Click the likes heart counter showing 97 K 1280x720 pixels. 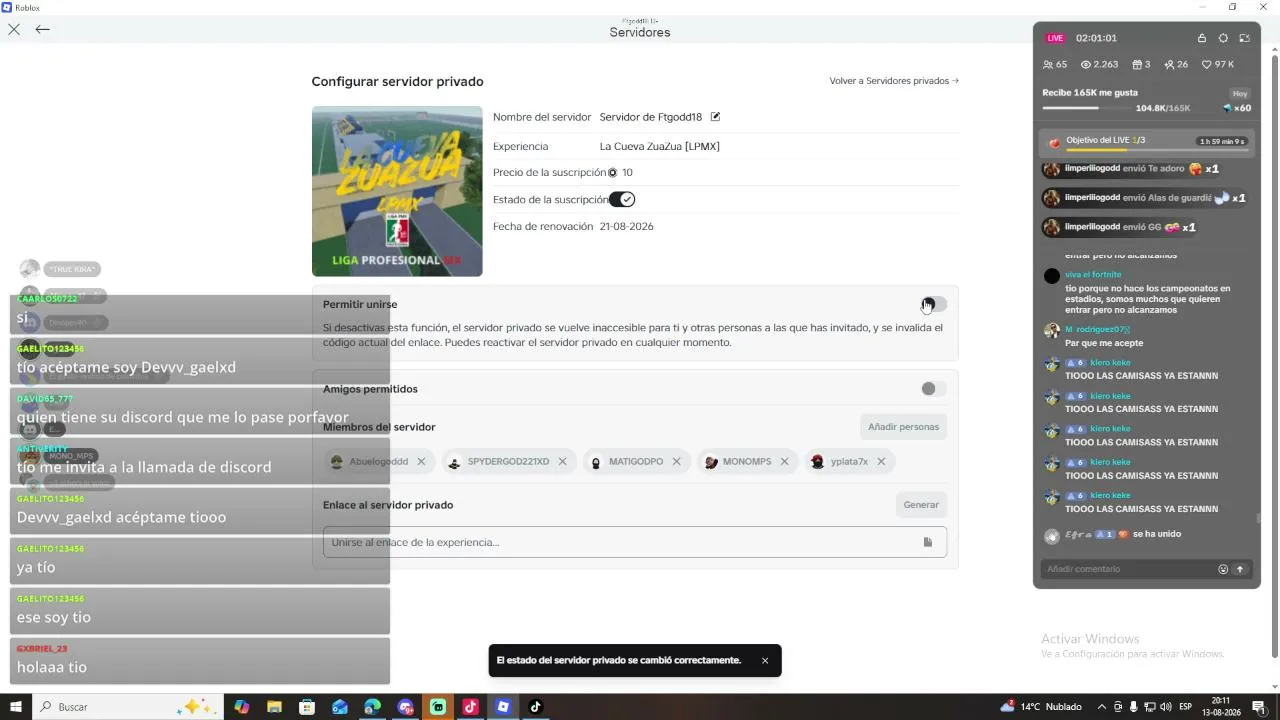click(1218, 64)
